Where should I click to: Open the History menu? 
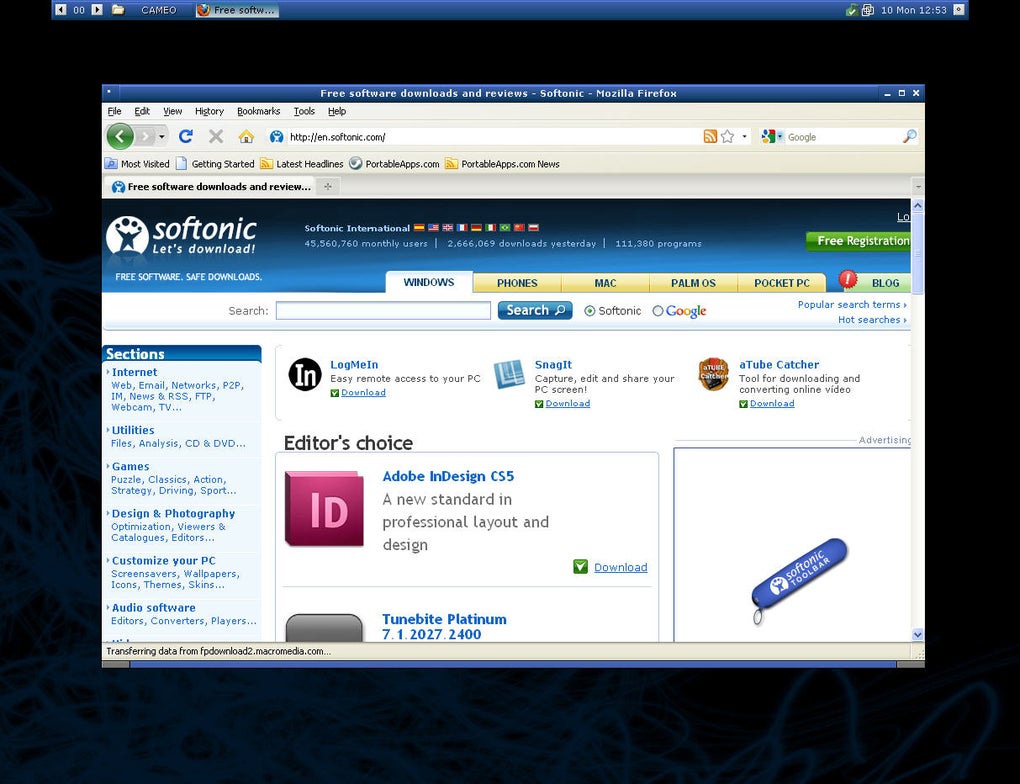[209, 111]
